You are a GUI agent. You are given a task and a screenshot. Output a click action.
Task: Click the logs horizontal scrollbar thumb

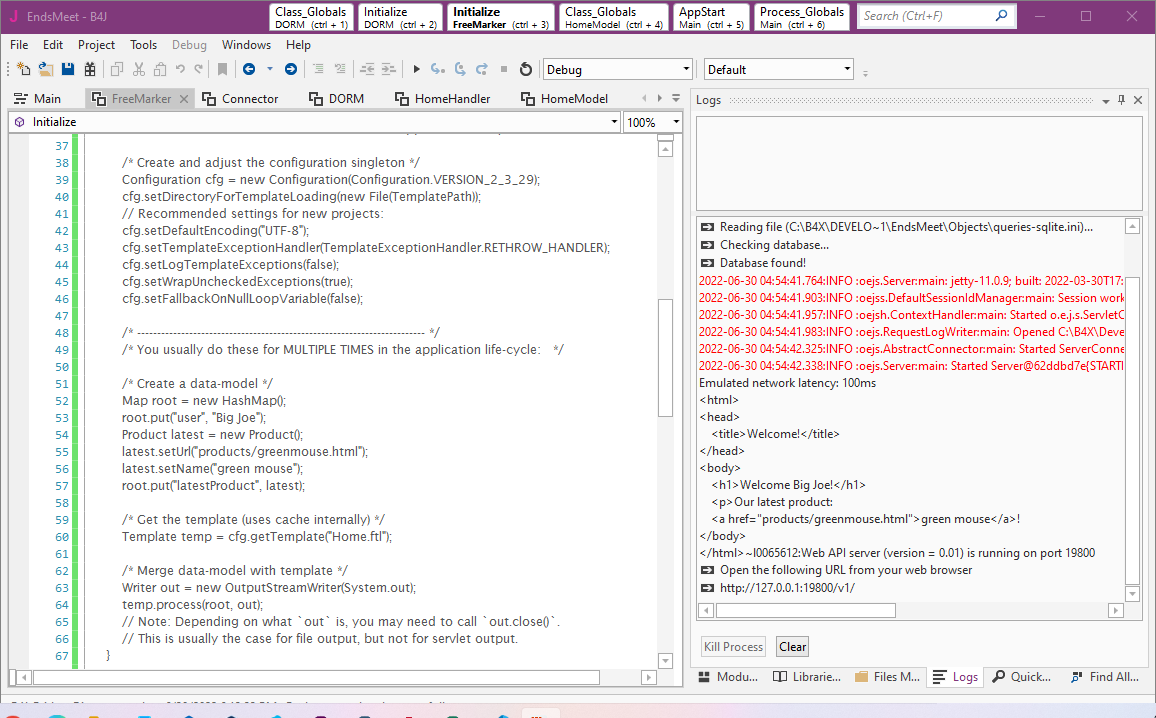[x=806, y=610]
